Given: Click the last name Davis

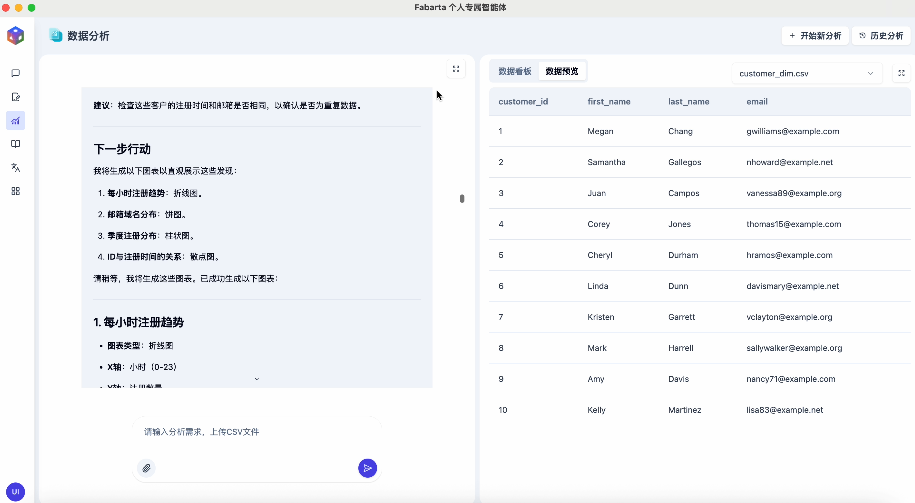Looking at the screenshot, I should click(678, 379).
